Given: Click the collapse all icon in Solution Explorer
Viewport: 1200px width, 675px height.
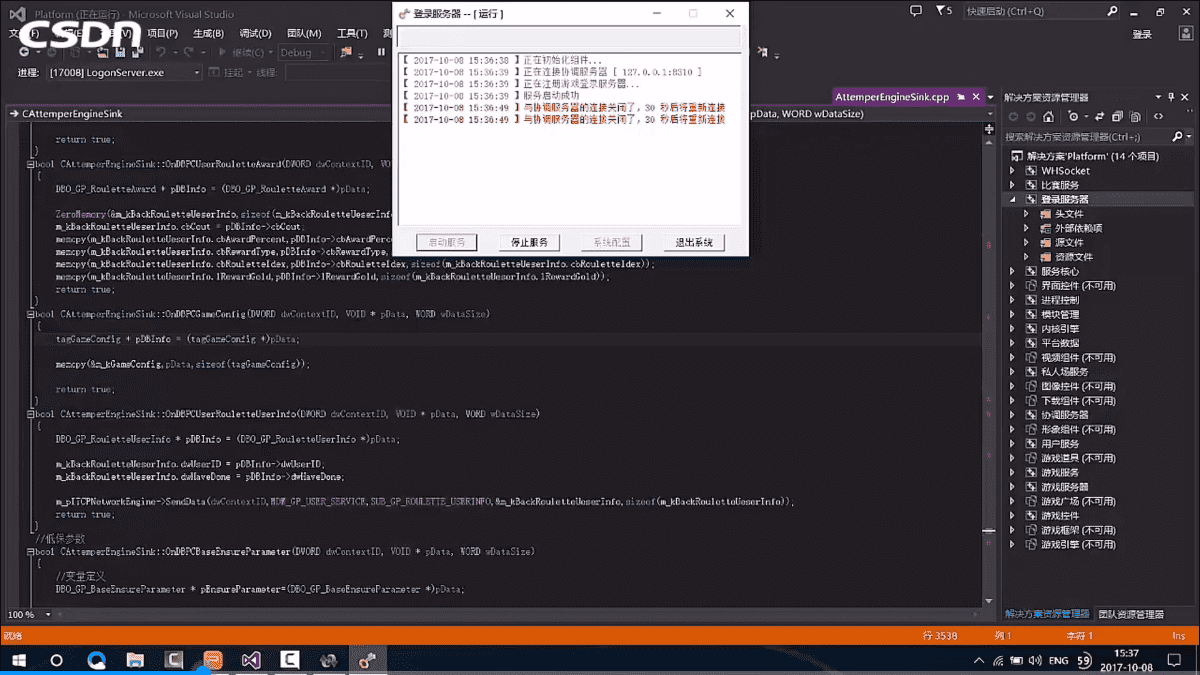Looking at the screenshot, I should [1117, 116].
